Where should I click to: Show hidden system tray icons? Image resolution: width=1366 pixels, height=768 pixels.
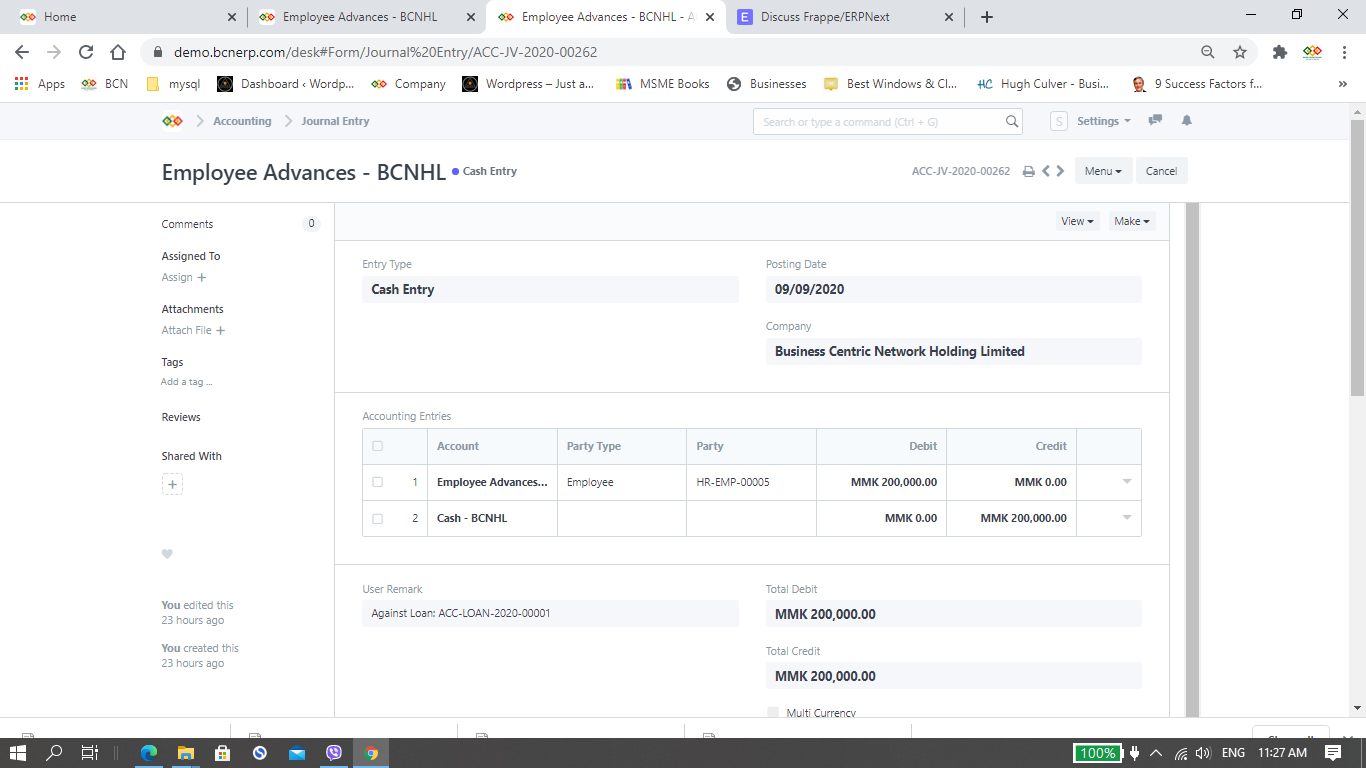pyautogui.click(x=1156, y=753)
